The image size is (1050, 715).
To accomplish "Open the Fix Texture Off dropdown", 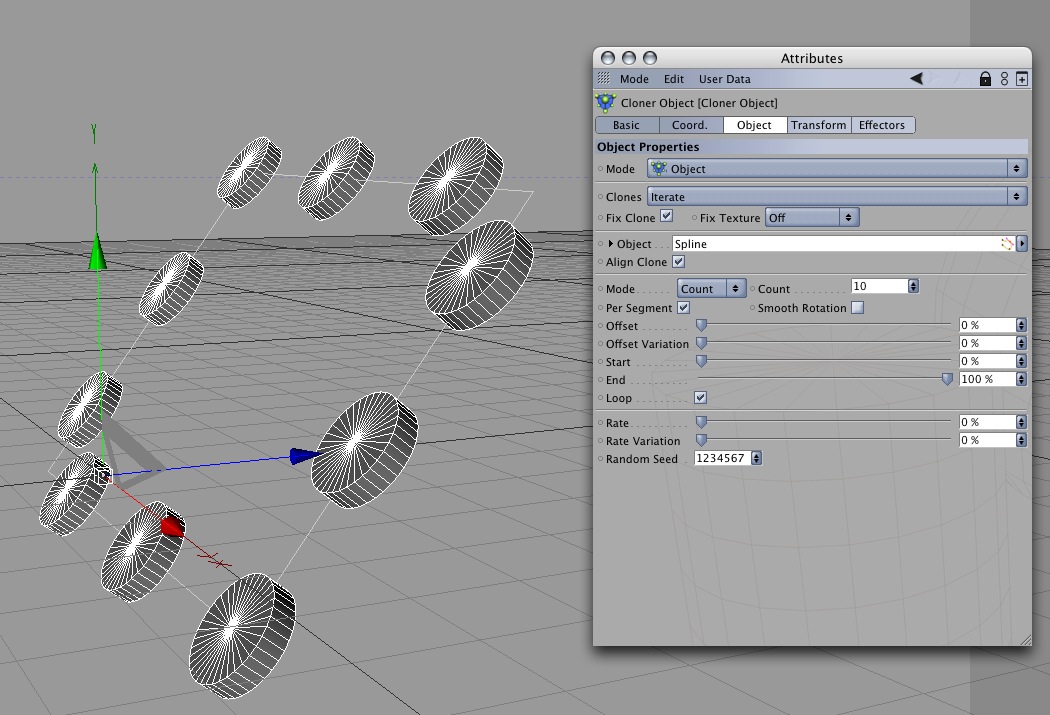I will coord(812,218).
